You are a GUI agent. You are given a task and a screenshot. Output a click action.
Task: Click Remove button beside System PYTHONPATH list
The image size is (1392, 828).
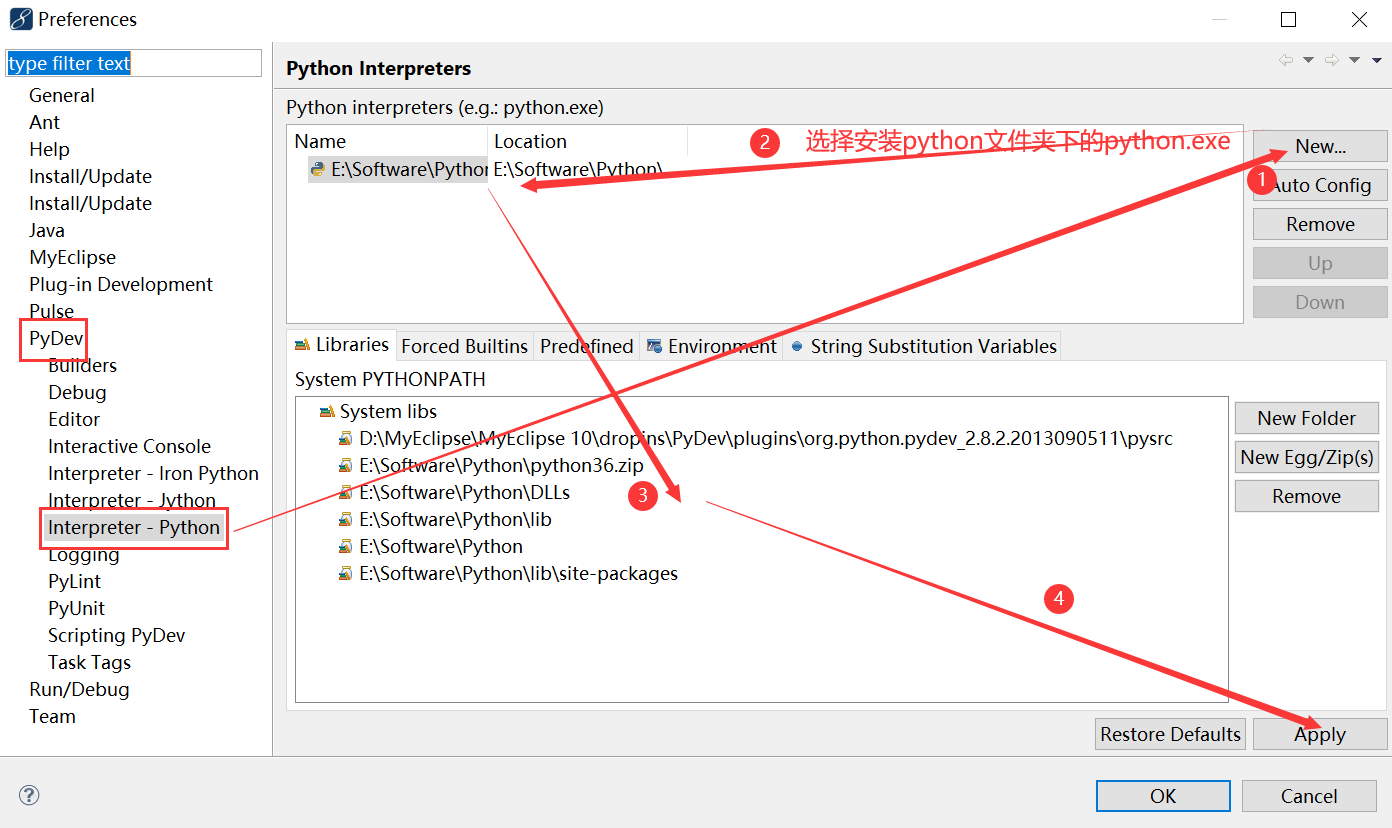point(1306,496)
